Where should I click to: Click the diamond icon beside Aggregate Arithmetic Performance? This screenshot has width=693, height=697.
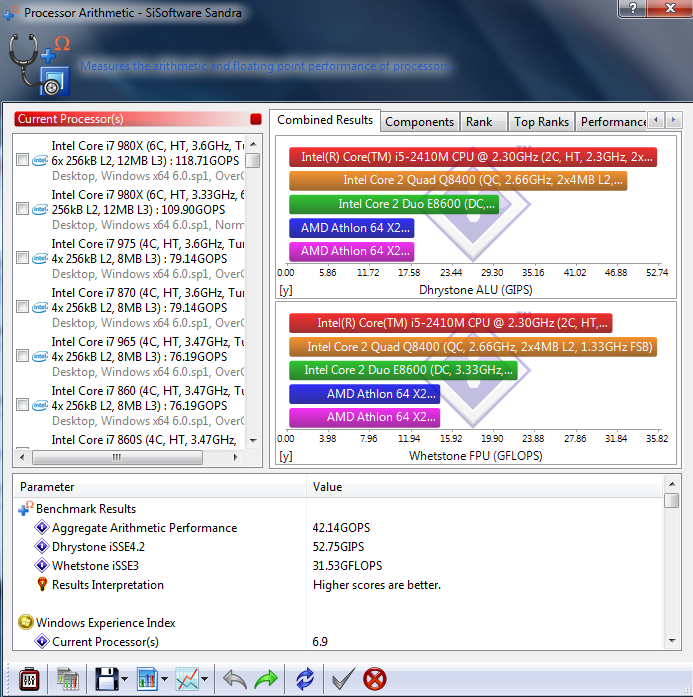[42, 528]
